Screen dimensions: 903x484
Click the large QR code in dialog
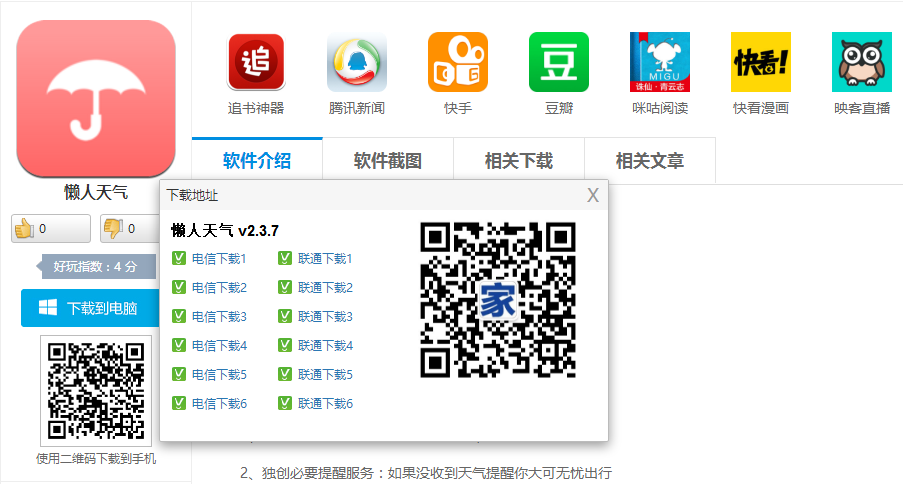pos(498,300)
